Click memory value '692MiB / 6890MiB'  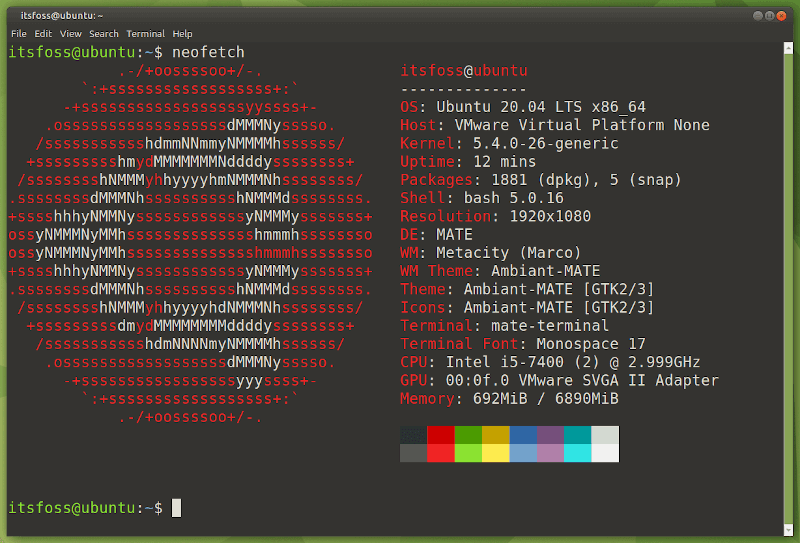pos(545,399)
